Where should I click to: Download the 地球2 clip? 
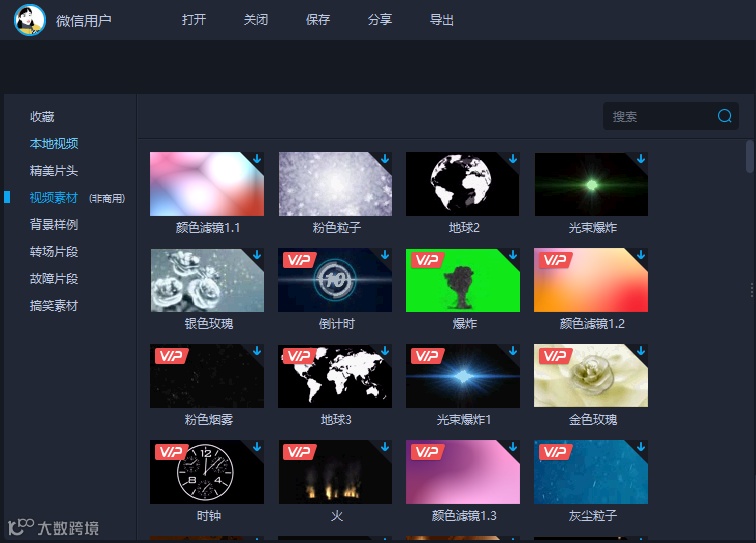pyautogui.click(x=513, y=159)
